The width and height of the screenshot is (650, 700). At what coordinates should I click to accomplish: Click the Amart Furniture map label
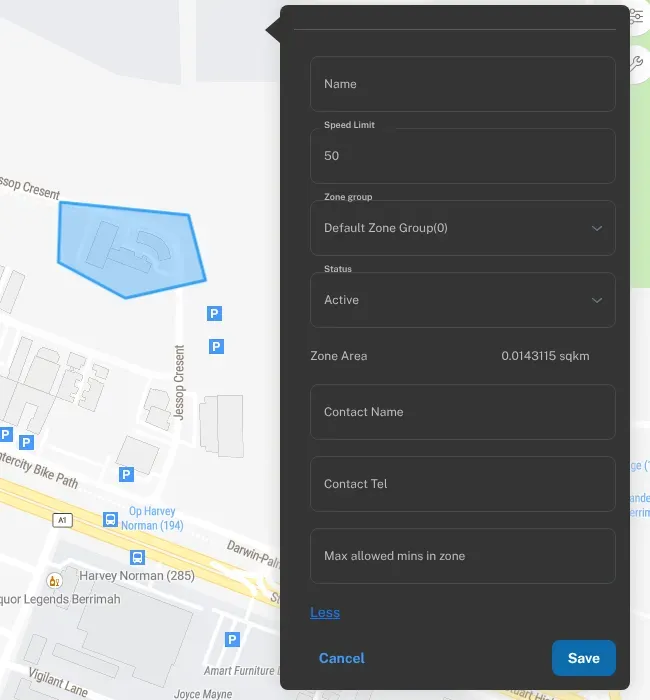240,671
